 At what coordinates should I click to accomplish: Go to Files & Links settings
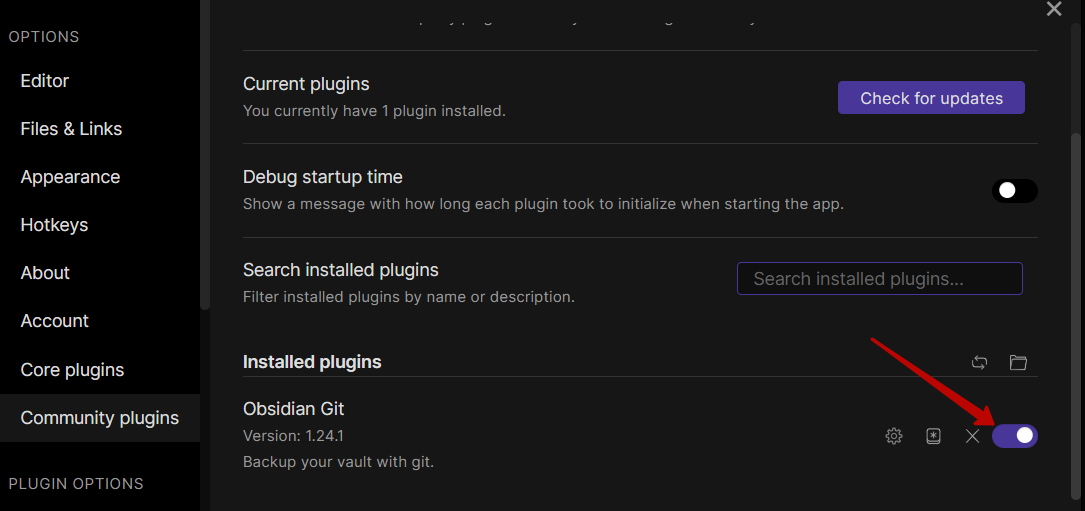(x=71, y=129)
